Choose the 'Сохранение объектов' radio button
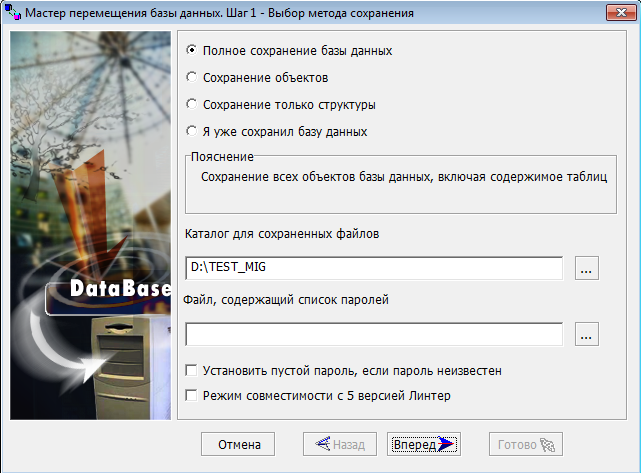The width and height of the screenshot is (641, 473). click(192, 77)
